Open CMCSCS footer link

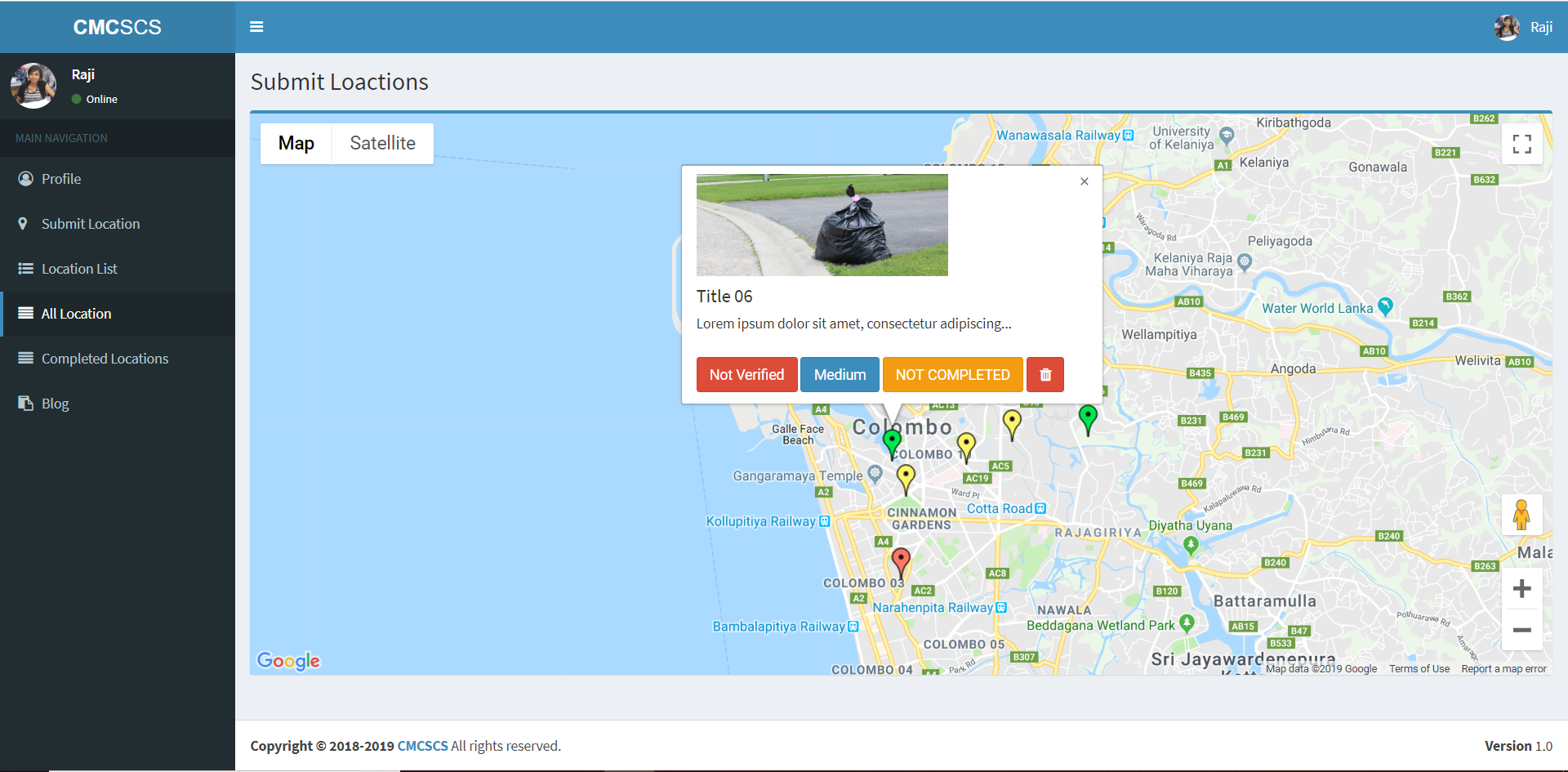pos(422,746)
